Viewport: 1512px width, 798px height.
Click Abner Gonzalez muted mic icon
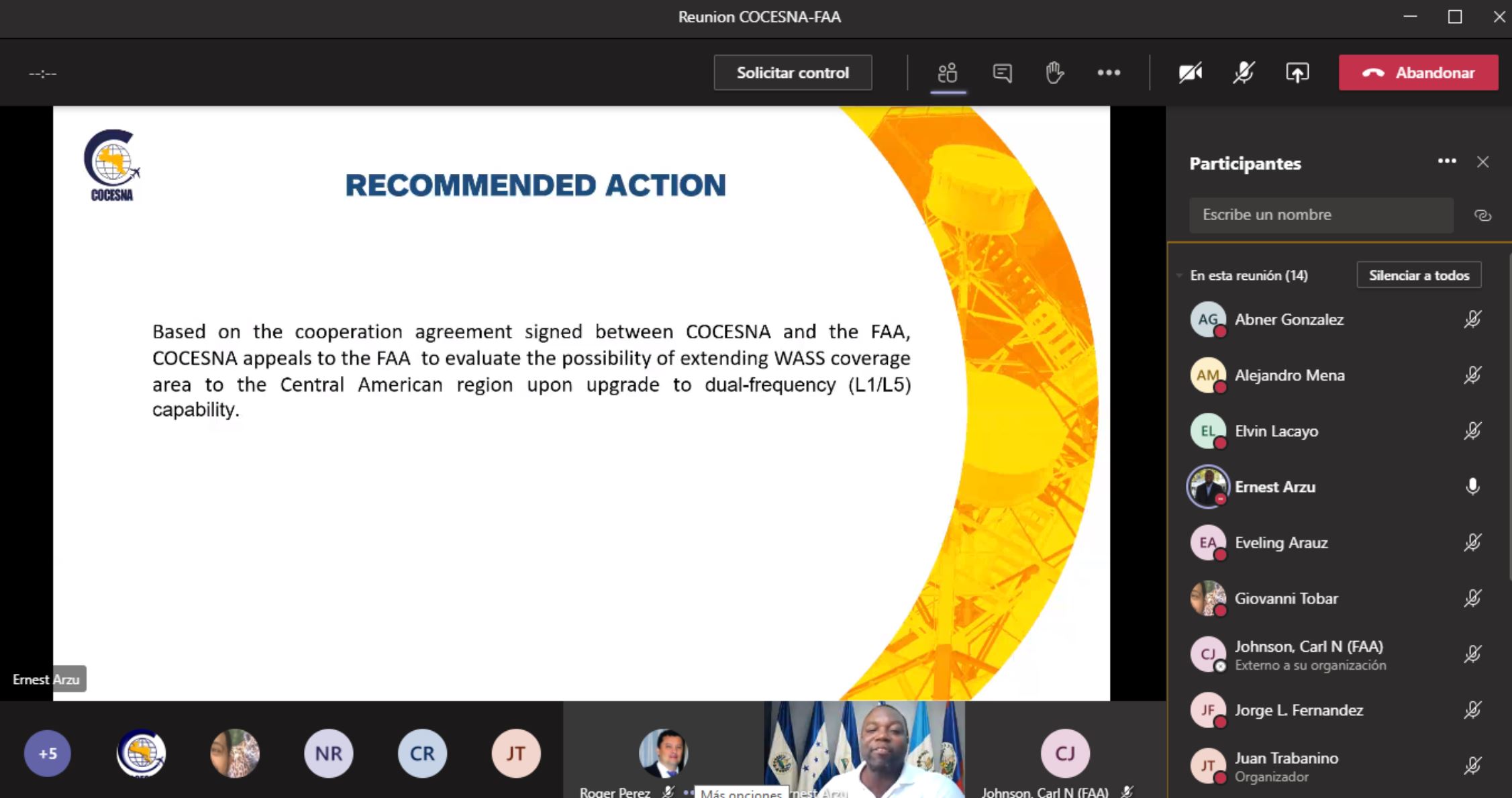(x=1472, y=319)
